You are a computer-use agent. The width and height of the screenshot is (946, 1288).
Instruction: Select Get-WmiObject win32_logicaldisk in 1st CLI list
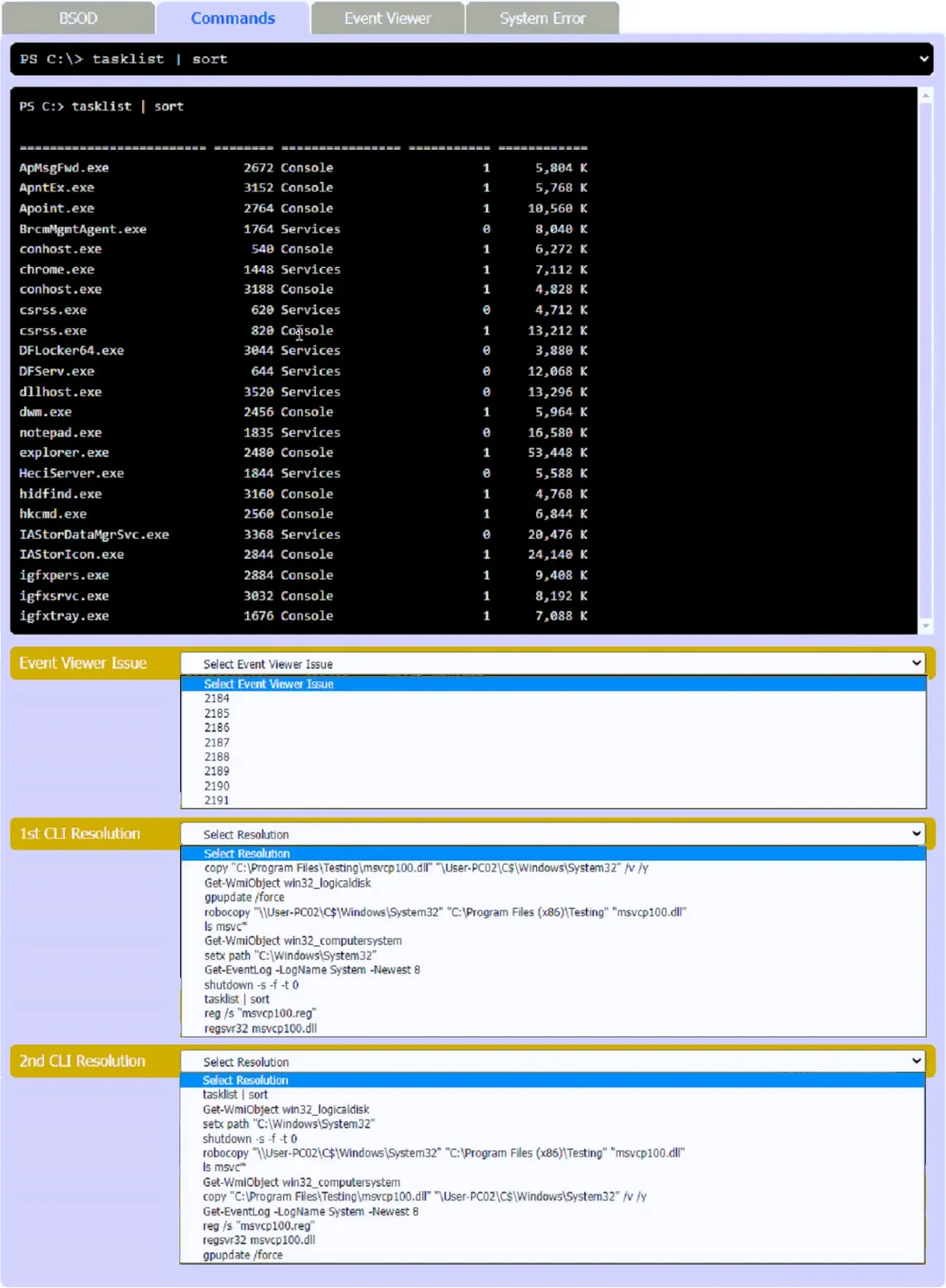pos(553,883)
